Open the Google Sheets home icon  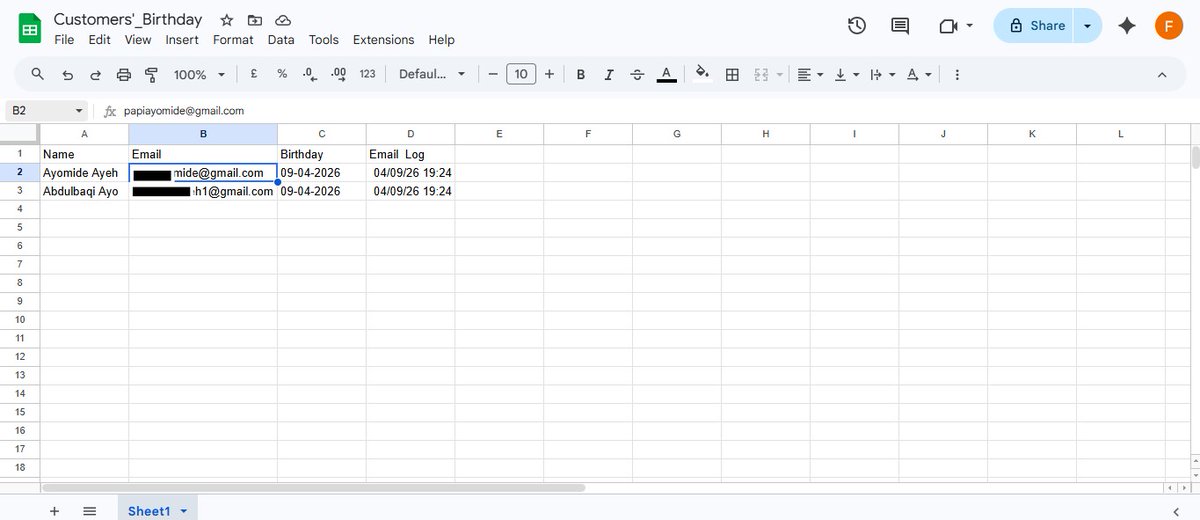coord(29,29)
